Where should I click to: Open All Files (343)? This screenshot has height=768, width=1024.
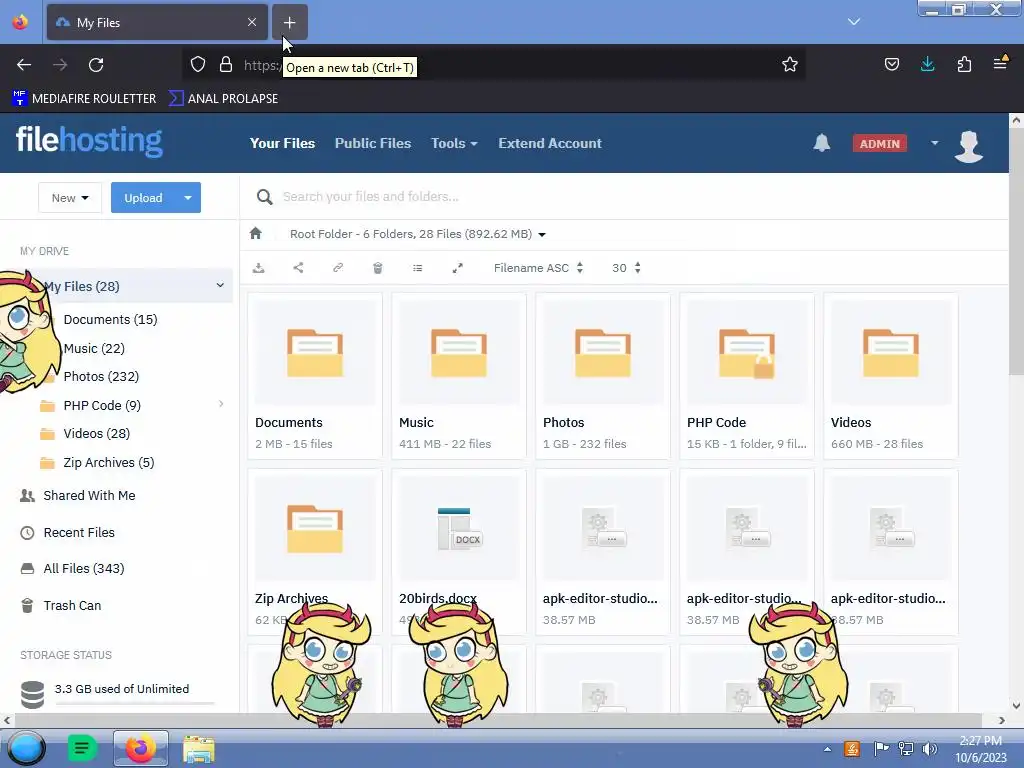[x=84, y=568]
